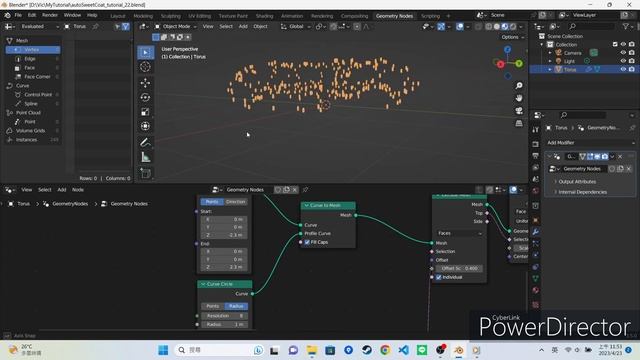This screenshot has width=640, height=360.
Task: Select the Scale tool in viewport toolbar
Action: pos(145,112)
